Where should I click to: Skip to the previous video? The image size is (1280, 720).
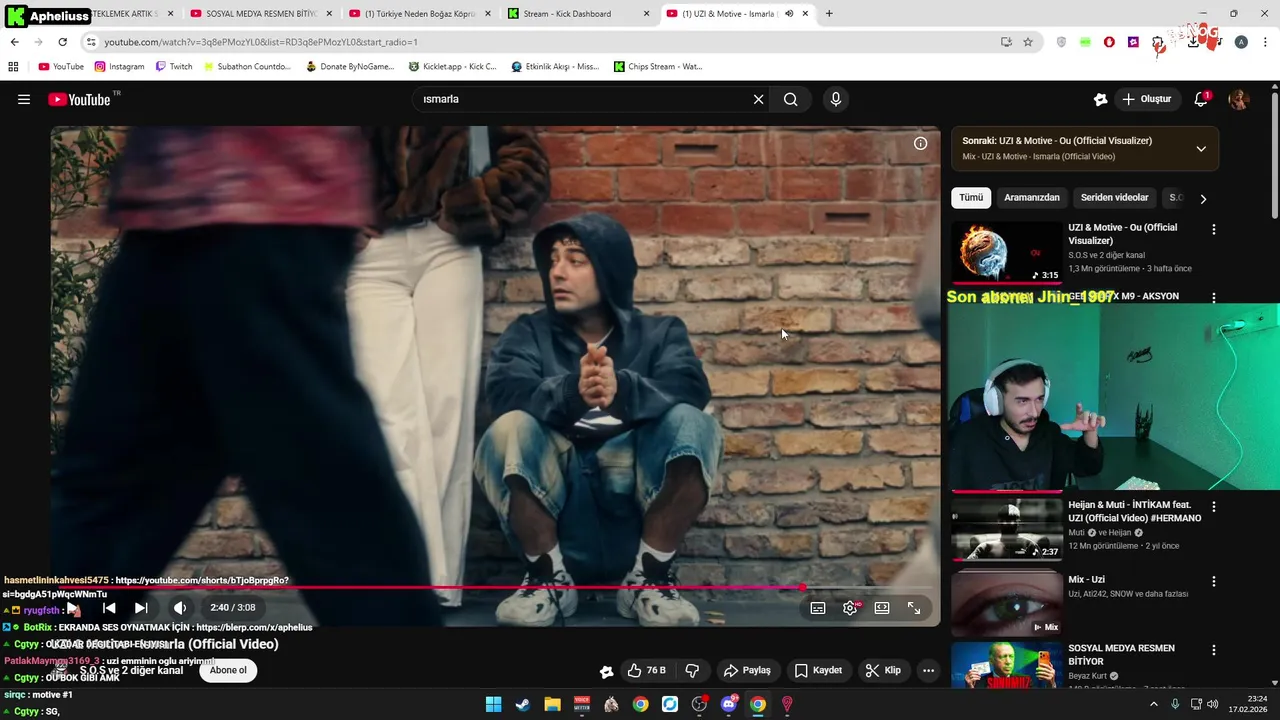click(109, 607)
